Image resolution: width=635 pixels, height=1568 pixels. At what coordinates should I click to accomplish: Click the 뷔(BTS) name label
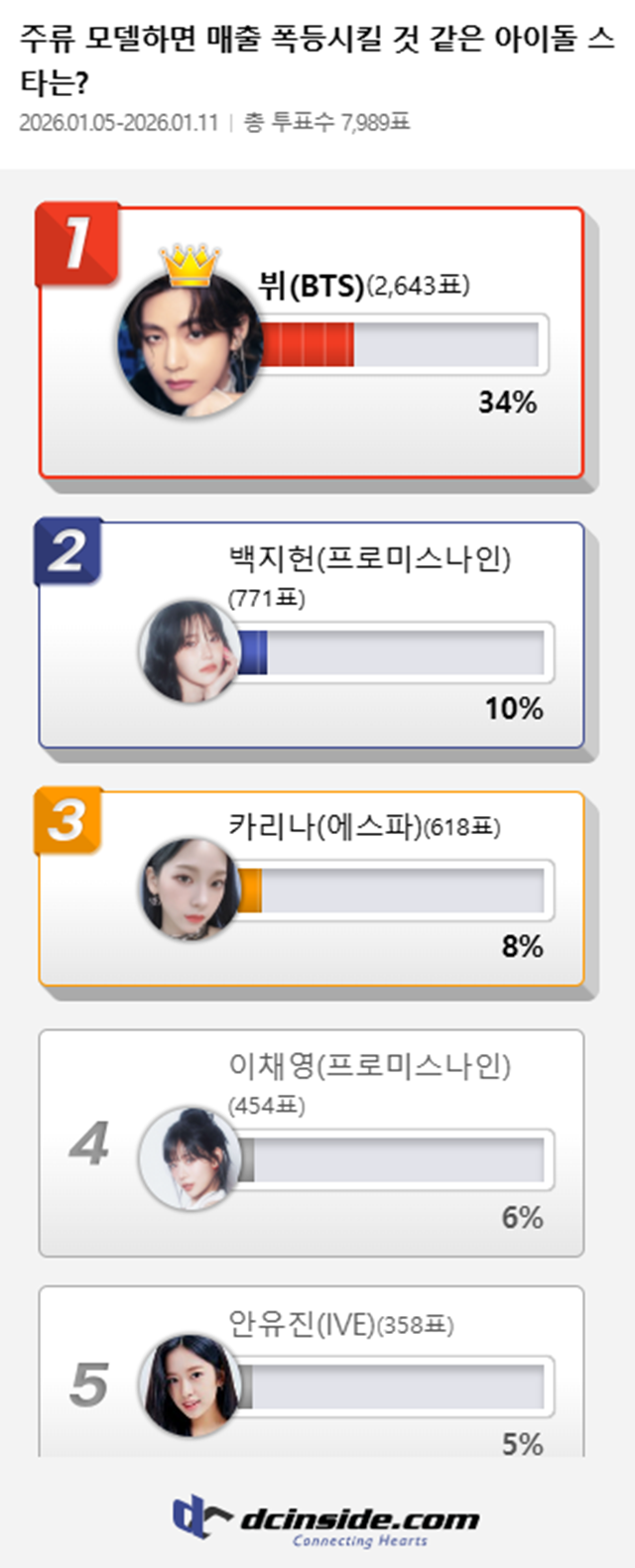[x=311, y=287]
